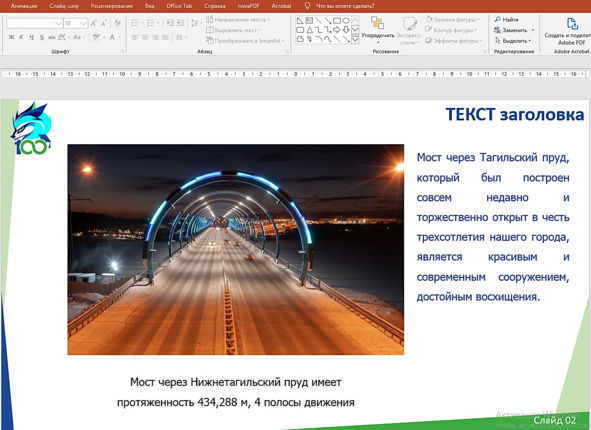Expand the Выделить dropdown menu
Viewport: 591px width, 430px height.
[514, 40]
